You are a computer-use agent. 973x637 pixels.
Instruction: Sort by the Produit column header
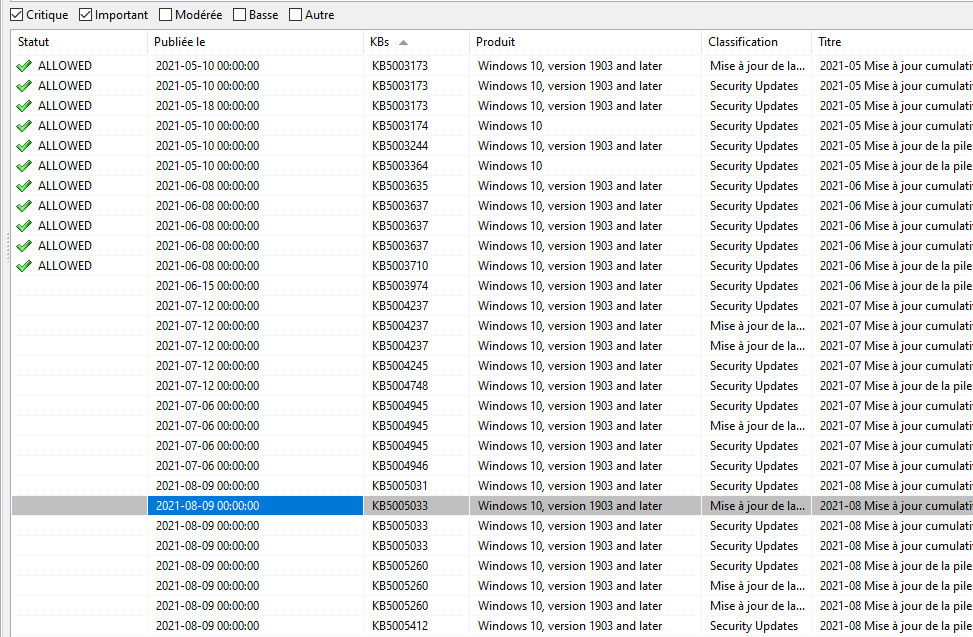(x=585, y=42)
